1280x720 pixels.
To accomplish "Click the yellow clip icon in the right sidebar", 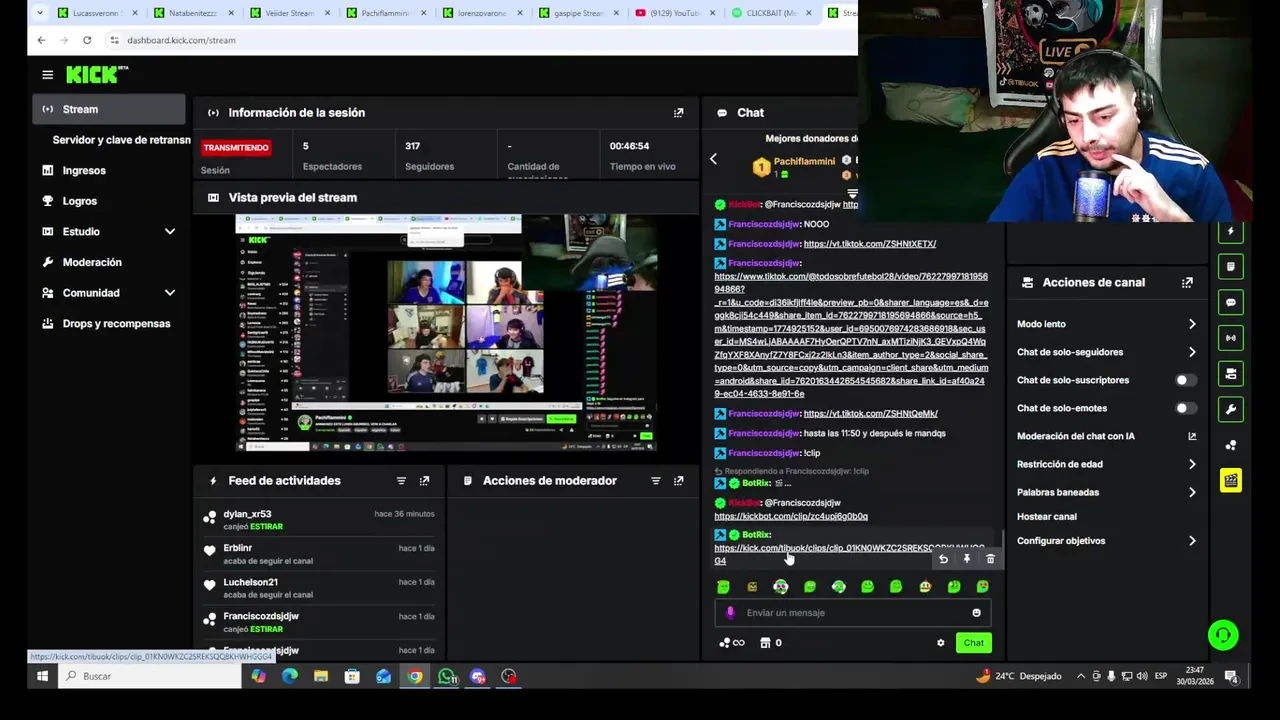I will point(1231,481).
